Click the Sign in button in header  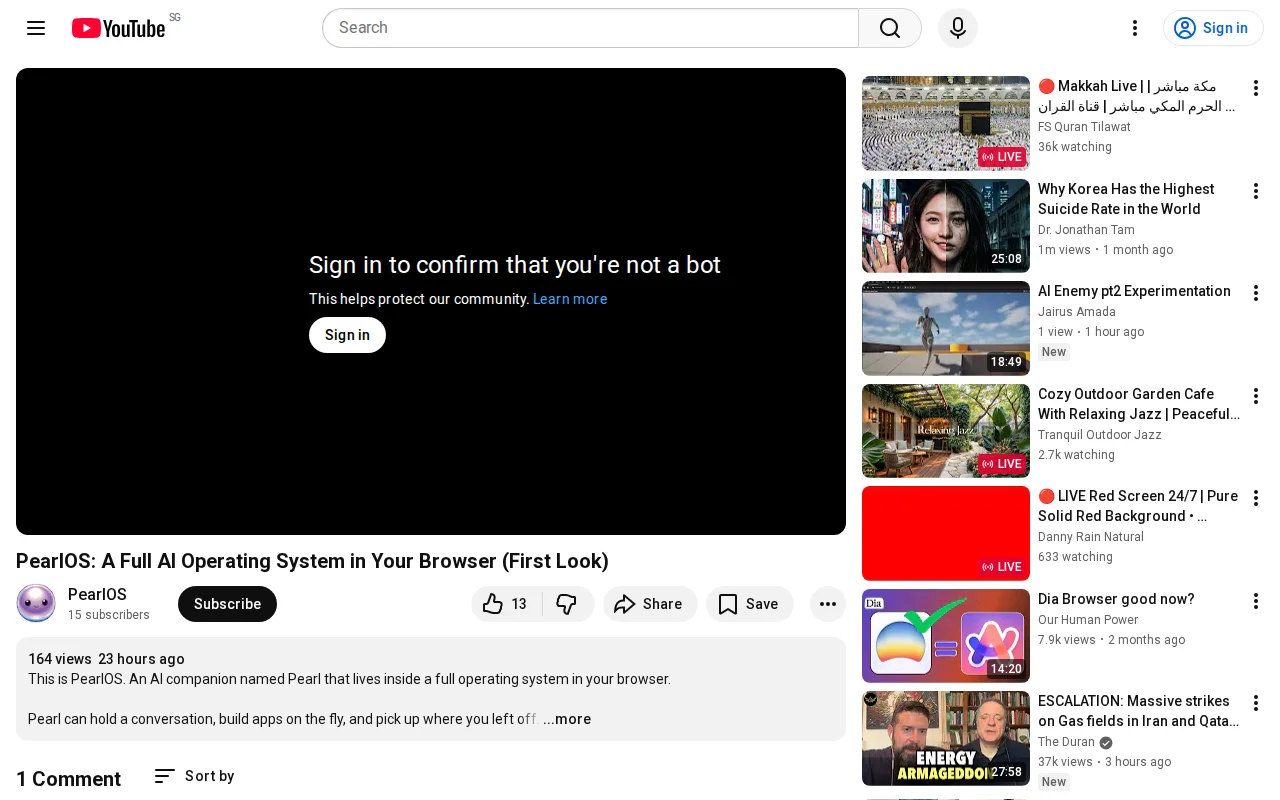point(1213,28)
